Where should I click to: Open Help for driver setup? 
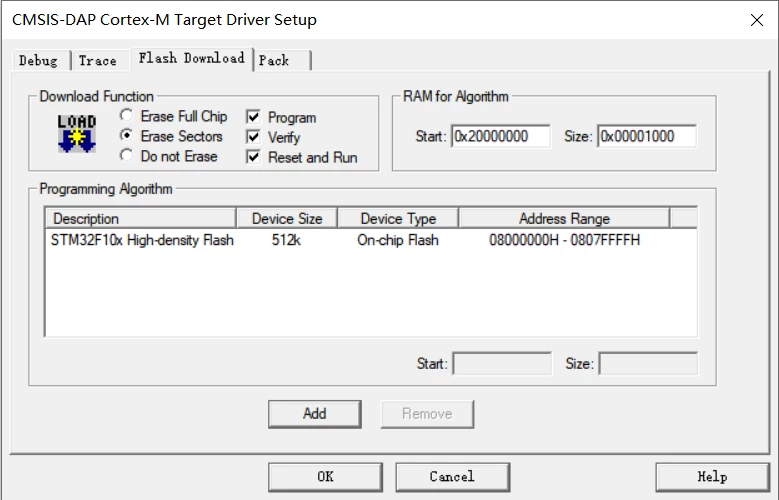point(712,477)
